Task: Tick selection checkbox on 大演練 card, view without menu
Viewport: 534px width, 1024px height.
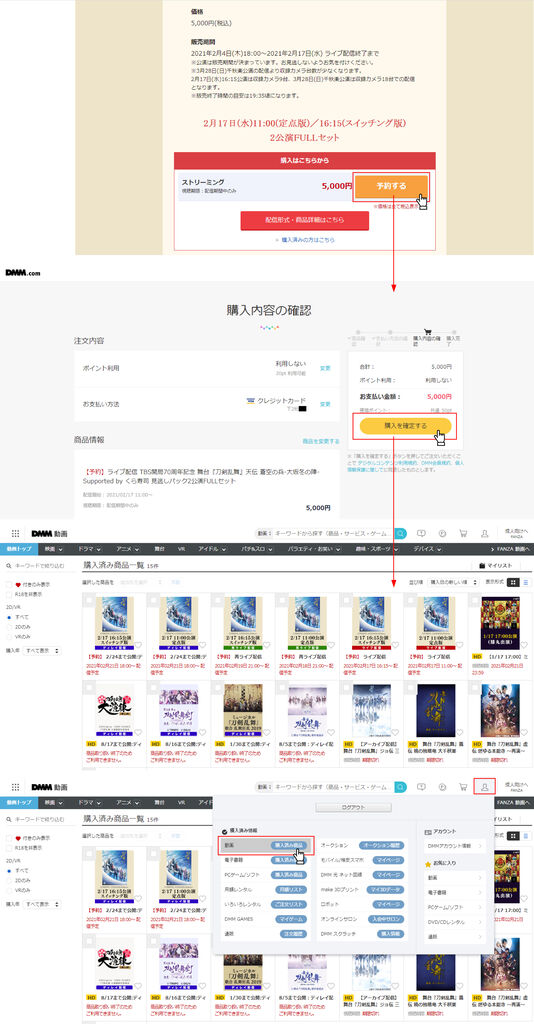Action: [89, 688]
